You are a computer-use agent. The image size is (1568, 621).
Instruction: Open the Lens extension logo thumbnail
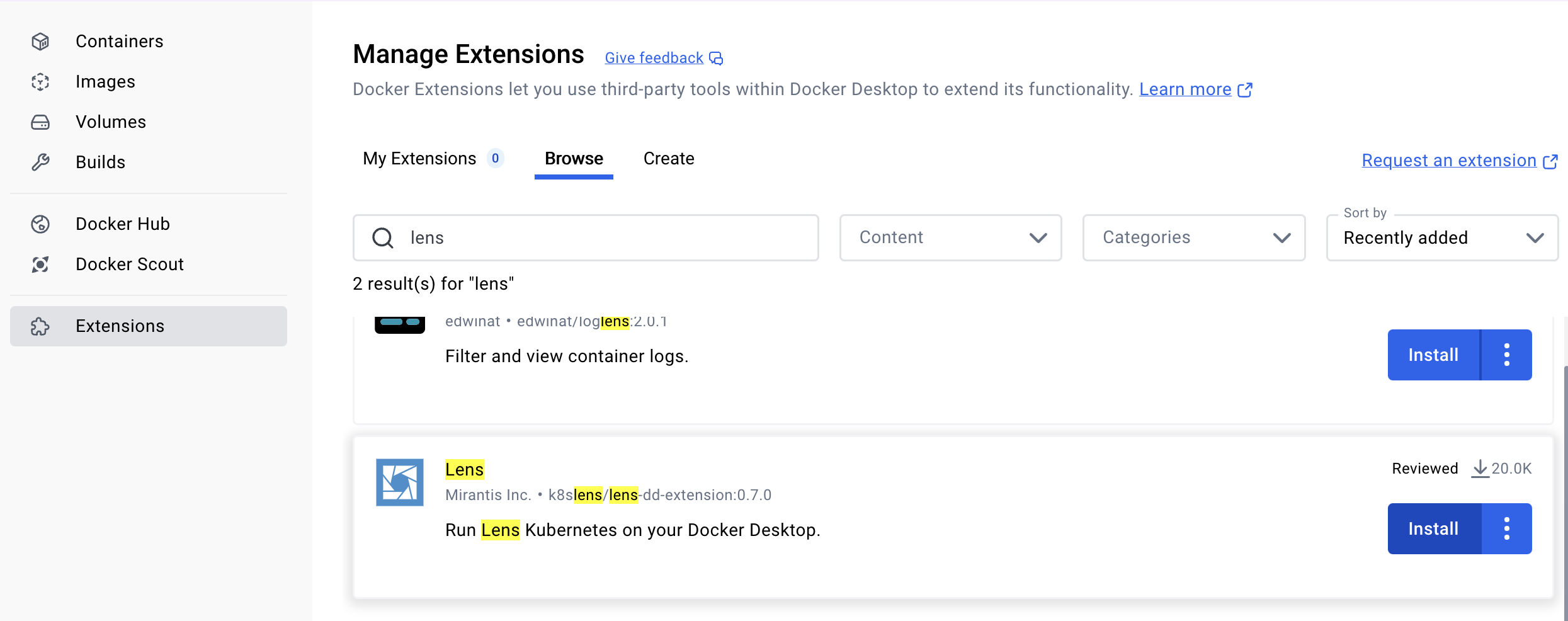point(400,482)
